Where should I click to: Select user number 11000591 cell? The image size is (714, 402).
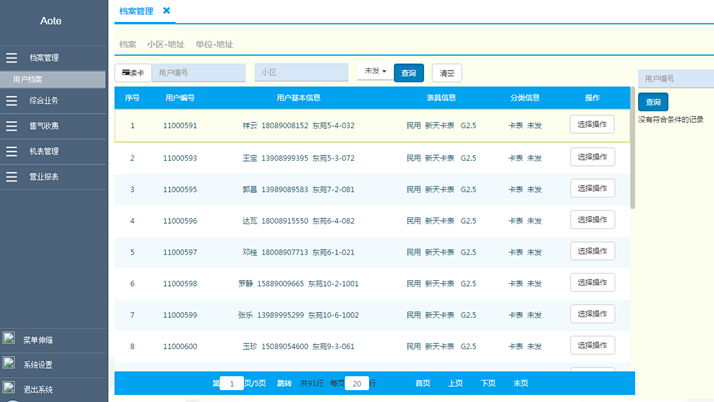click(180, 126)
